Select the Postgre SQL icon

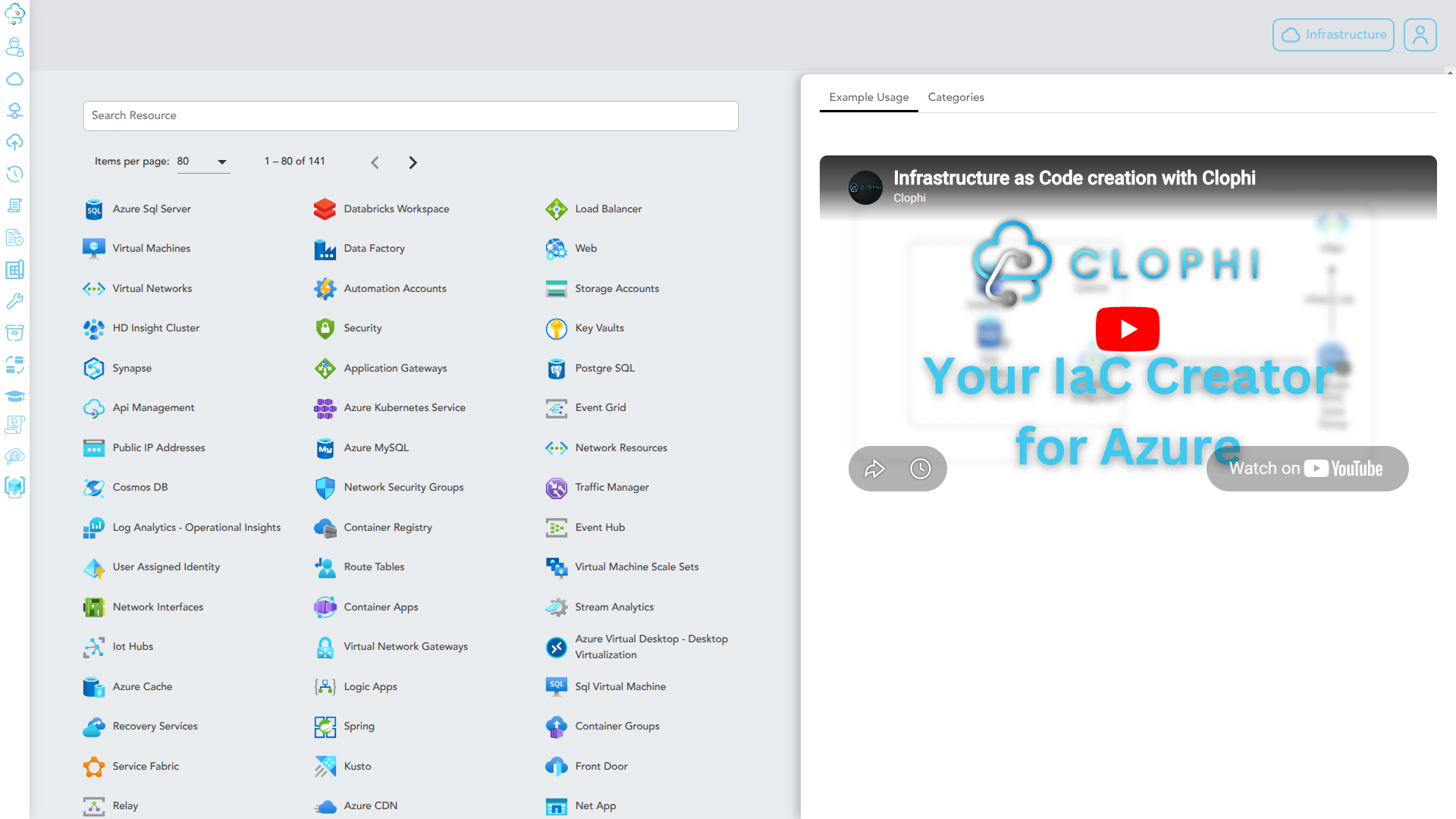point(557,369)
